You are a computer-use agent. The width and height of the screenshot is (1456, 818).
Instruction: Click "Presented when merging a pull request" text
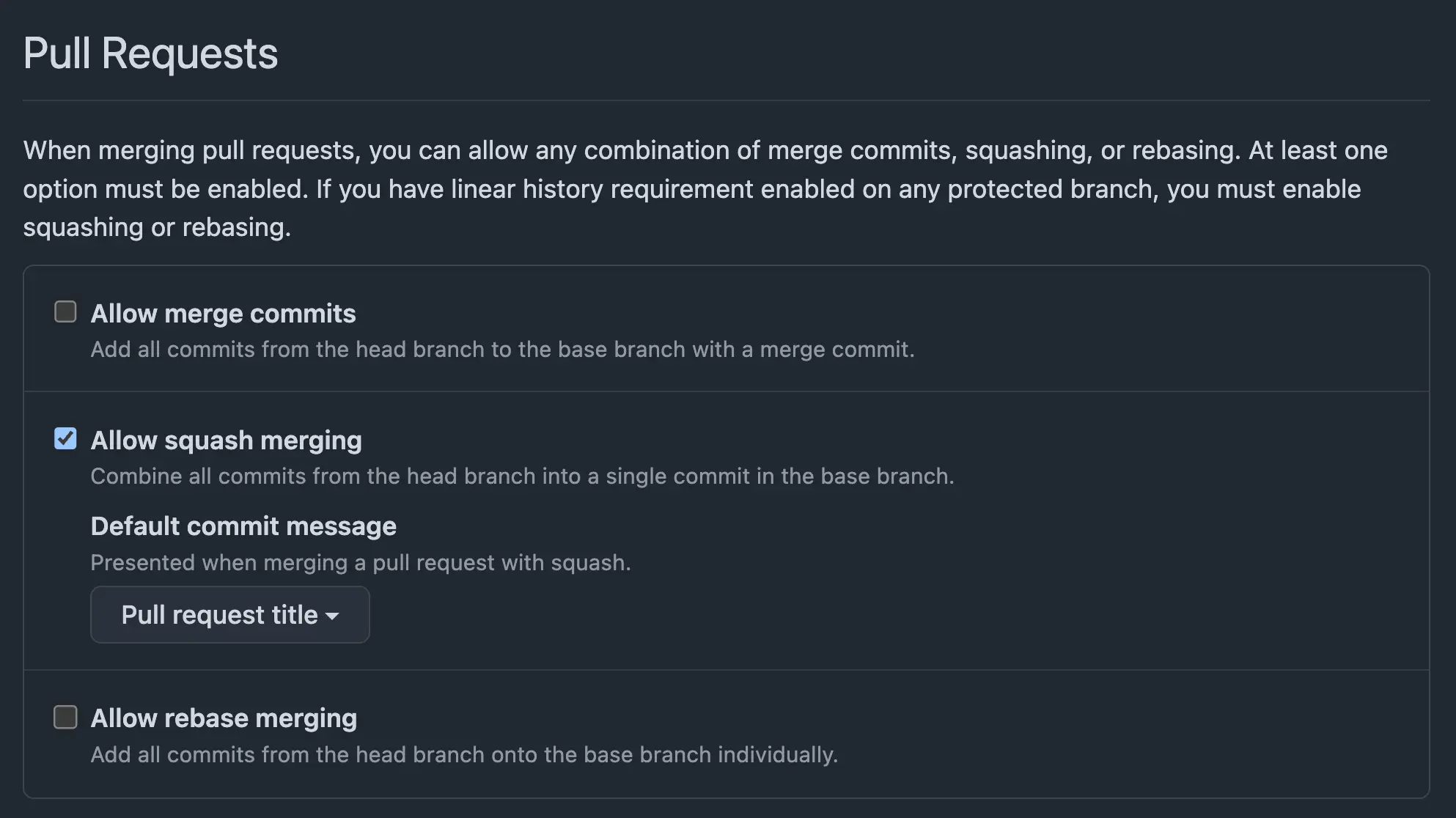tap(361, 563)
